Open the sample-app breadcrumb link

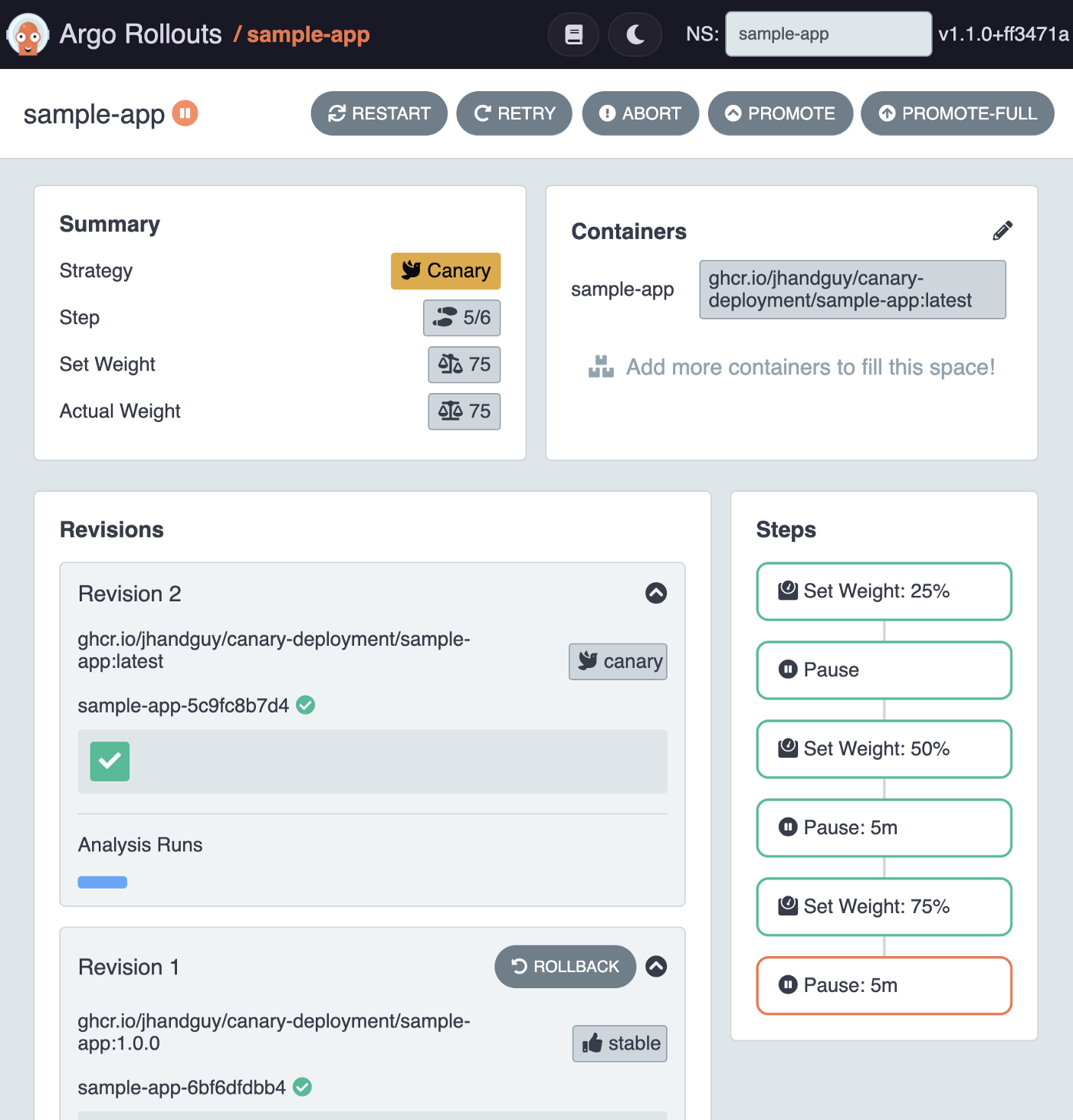pyautogui.click(x=308, y=34)
